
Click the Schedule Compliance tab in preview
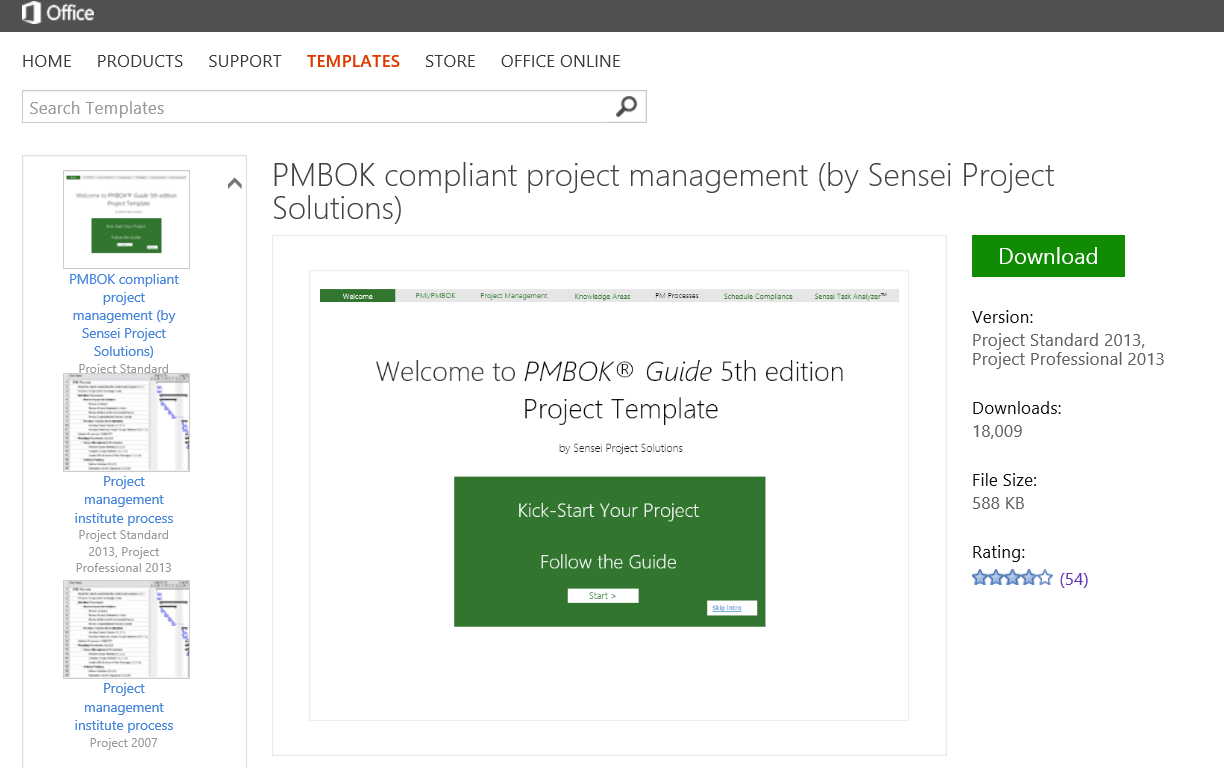point(758,296)
